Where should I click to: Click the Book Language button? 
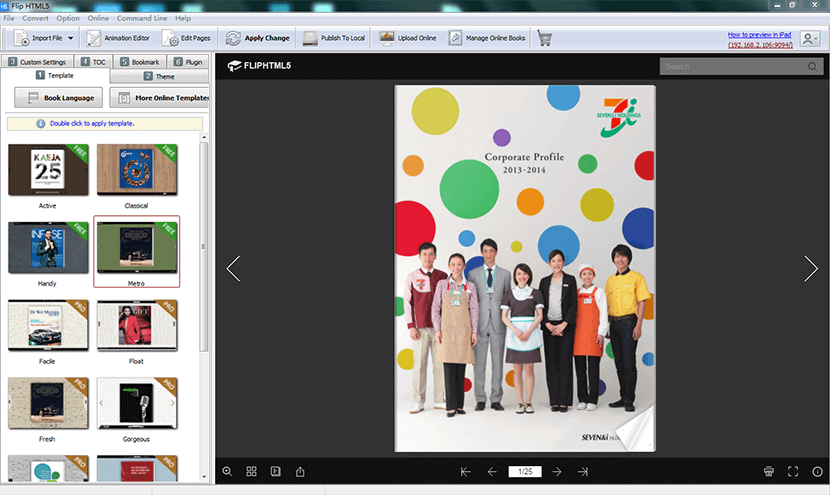pyautogui.click(x=58, y=97)
